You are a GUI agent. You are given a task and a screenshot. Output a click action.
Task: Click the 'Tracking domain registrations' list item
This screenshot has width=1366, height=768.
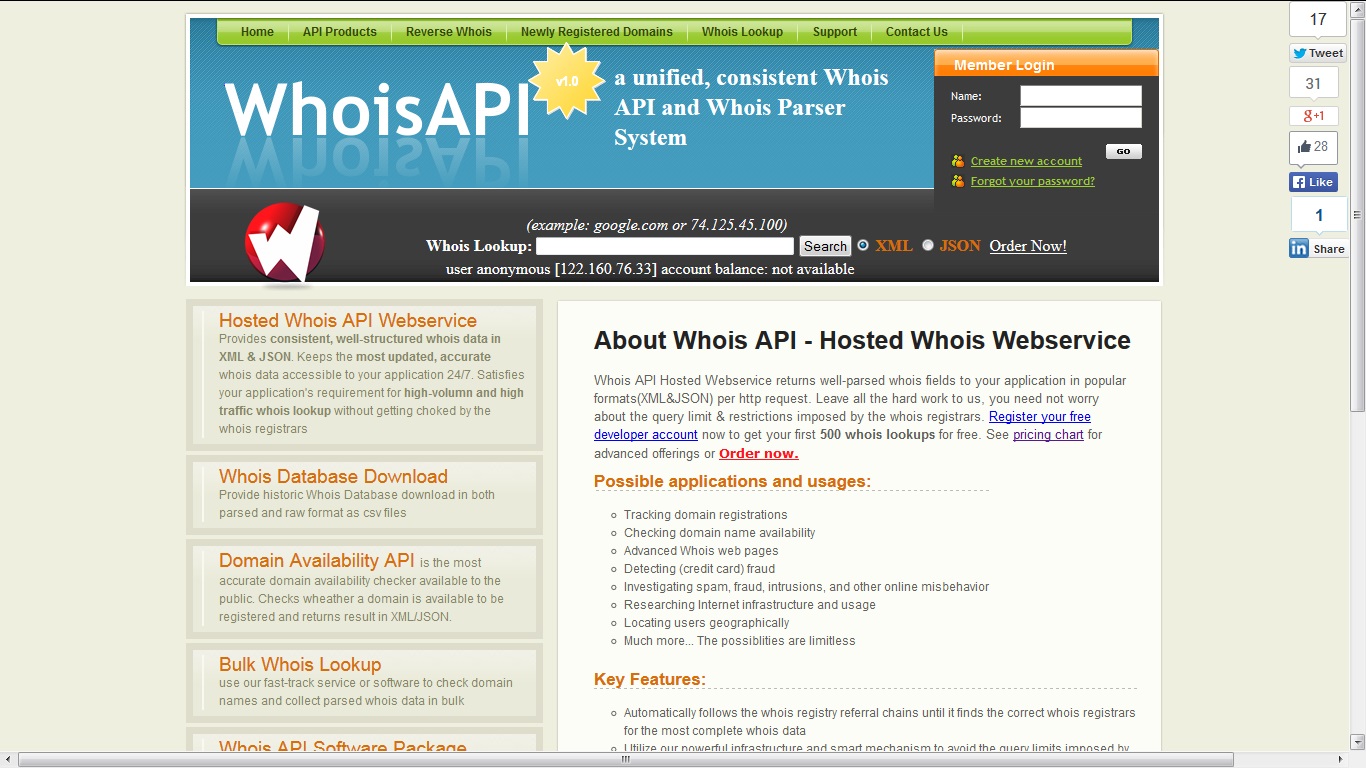click(706, 515)
